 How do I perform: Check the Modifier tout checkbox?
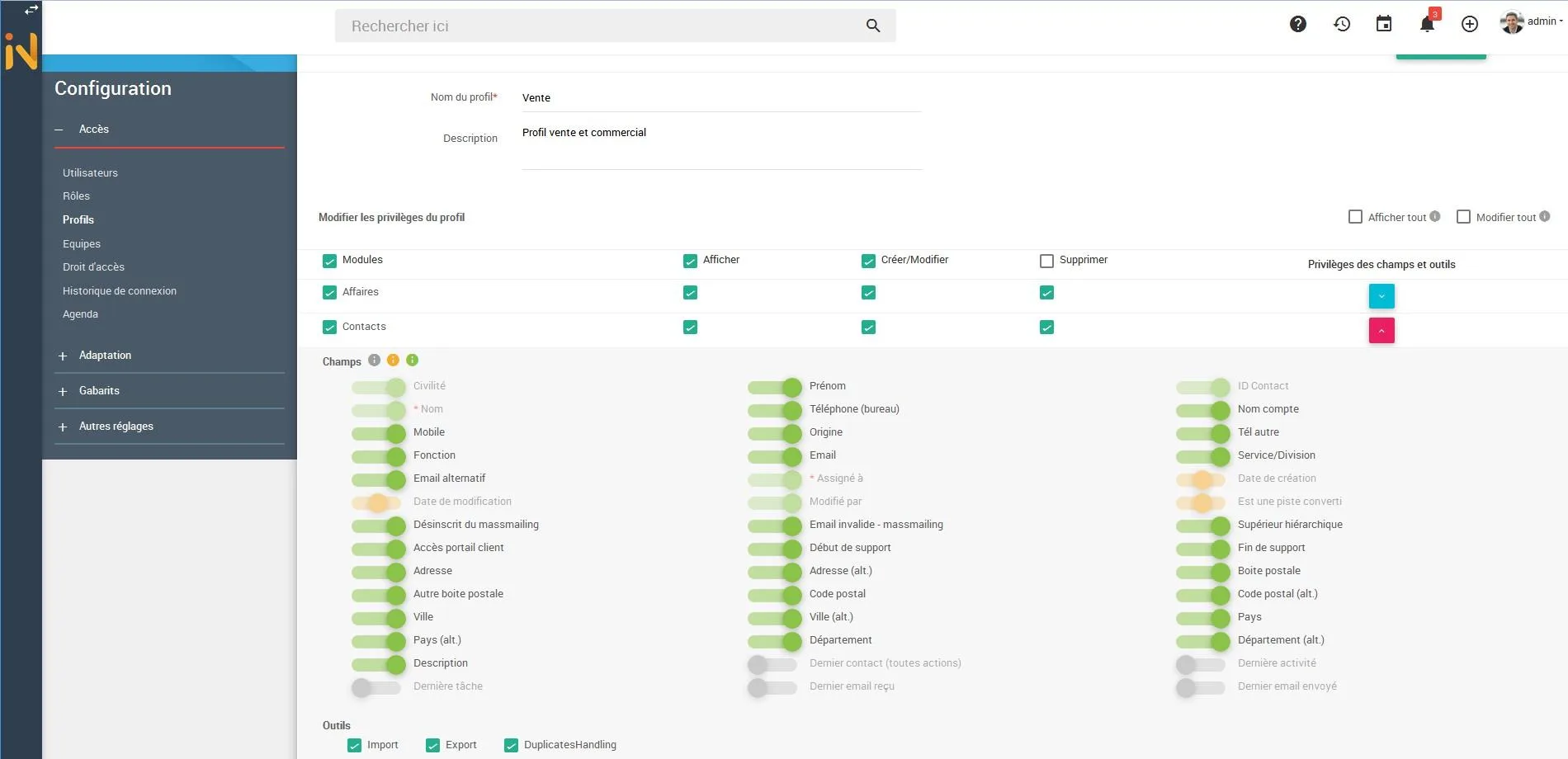[x=1463, y=217]
